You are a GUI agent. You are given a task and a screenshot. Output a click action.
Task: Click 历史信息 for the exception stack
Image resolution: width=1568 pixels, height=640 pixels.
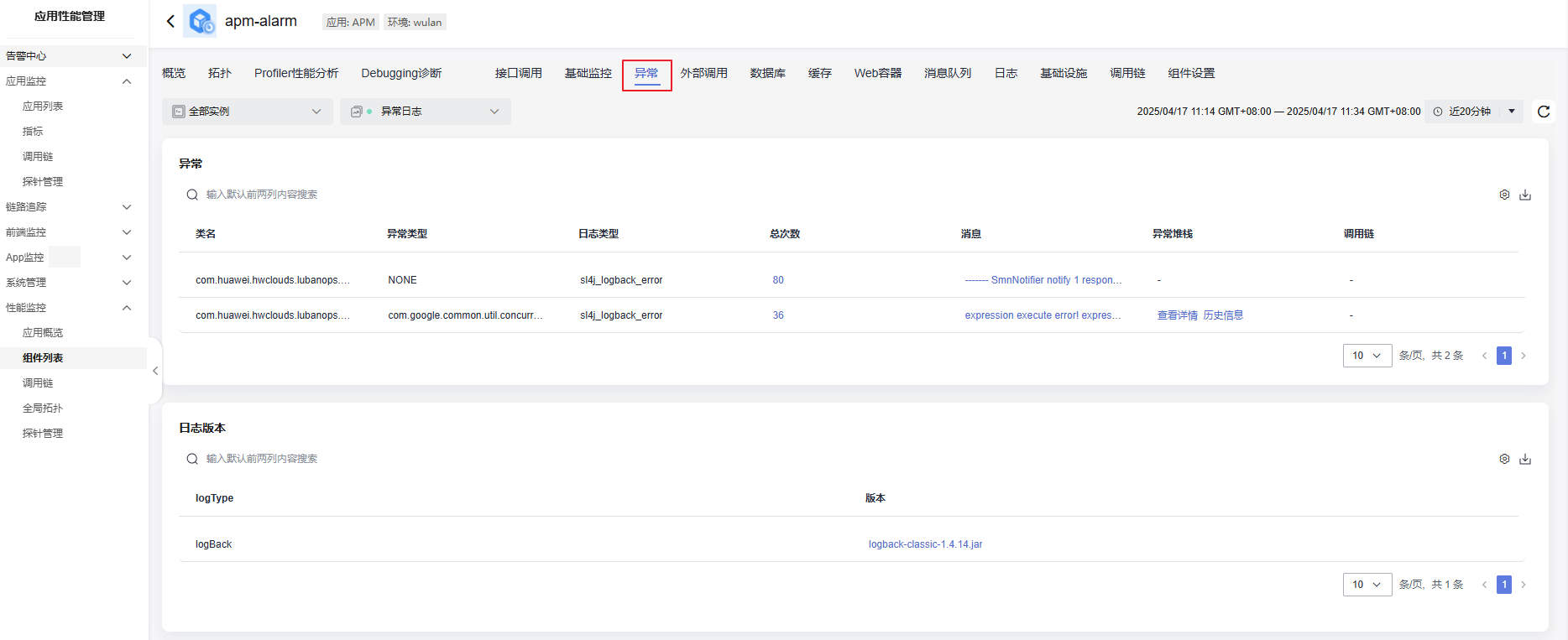coord(1223,315)
